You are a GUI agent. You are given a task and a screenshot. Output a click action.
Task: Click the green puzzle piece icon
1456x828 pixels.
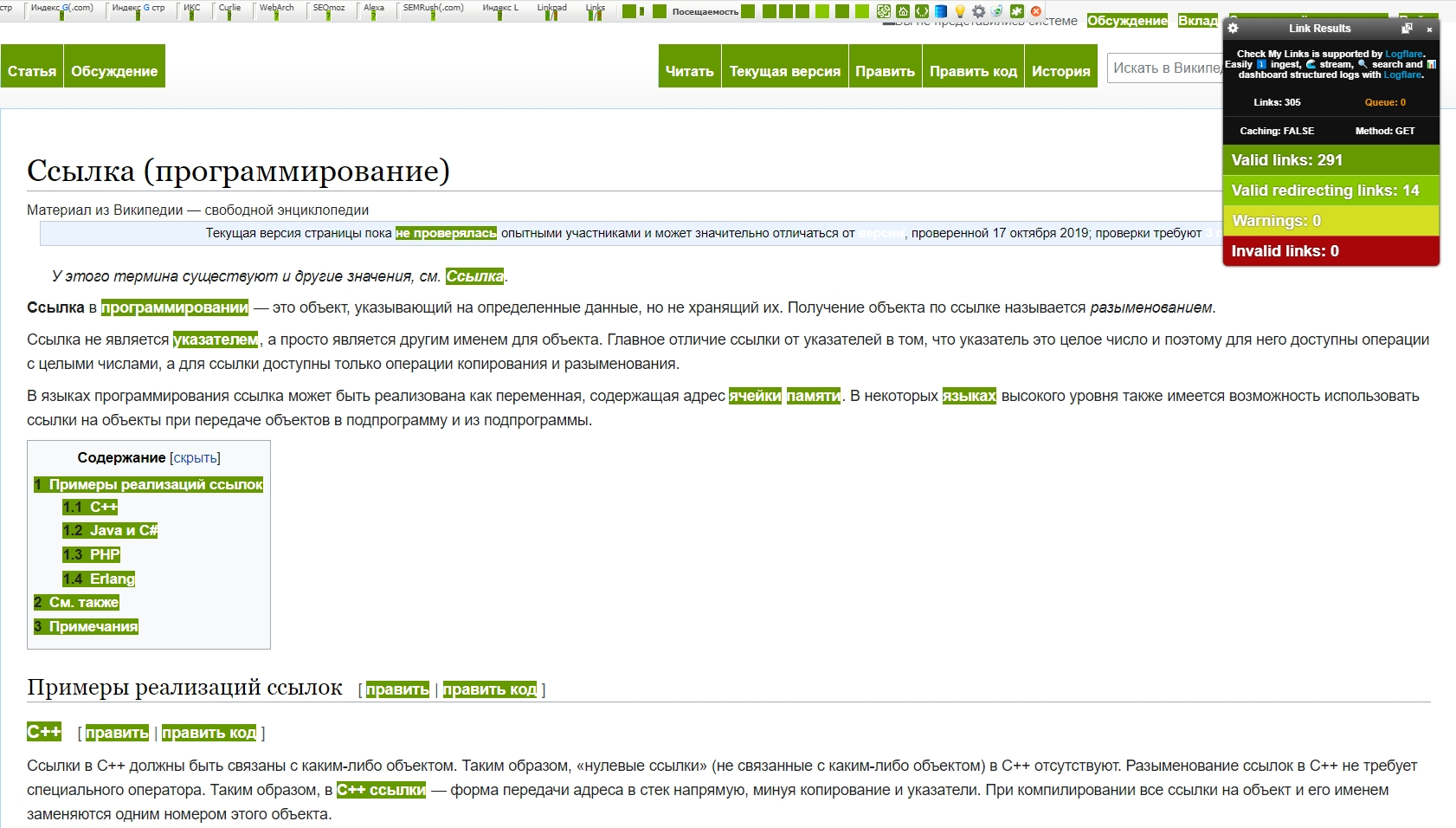pyautogui.click(x=1017, y=11)
